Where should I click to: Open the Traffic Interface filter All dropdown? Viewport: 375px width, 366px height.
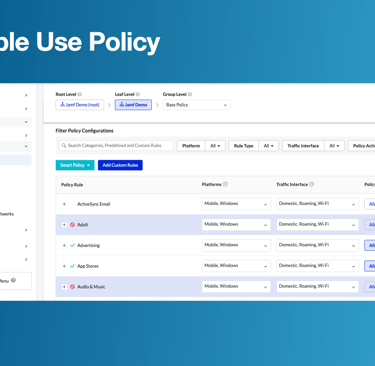[x=334, y=146]
